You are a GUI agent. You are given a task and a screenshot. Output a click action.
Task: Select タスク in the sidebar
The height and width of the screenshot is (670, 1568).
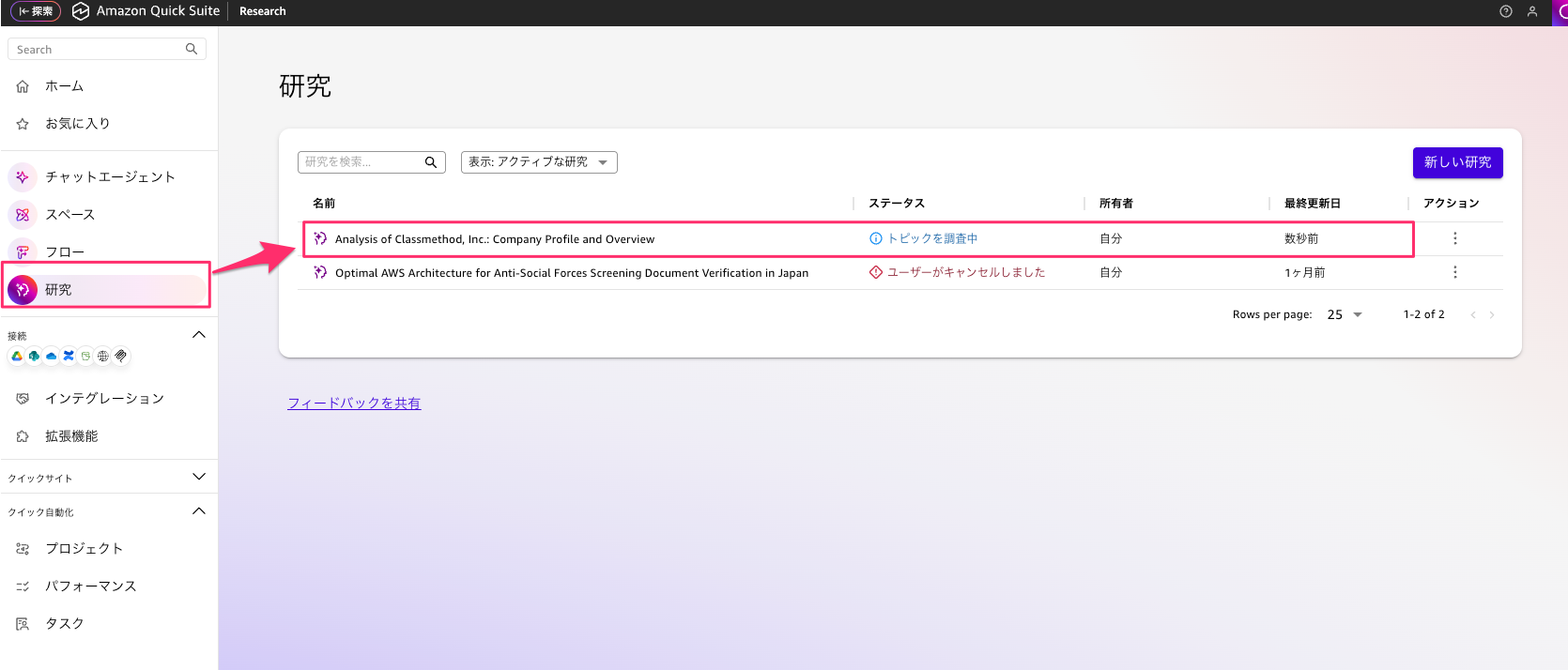65,624
